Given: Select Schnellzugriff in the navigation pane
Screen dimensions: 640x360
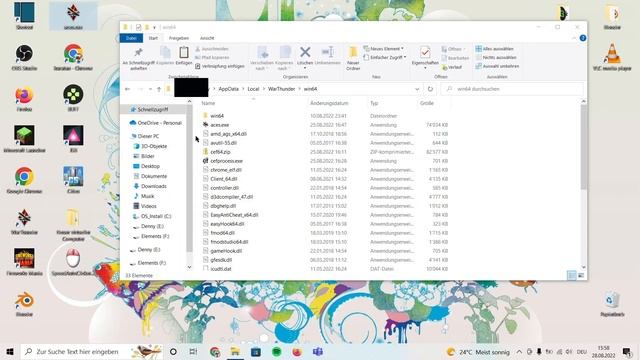Looking at the screenshot, I should coord(153,109).
